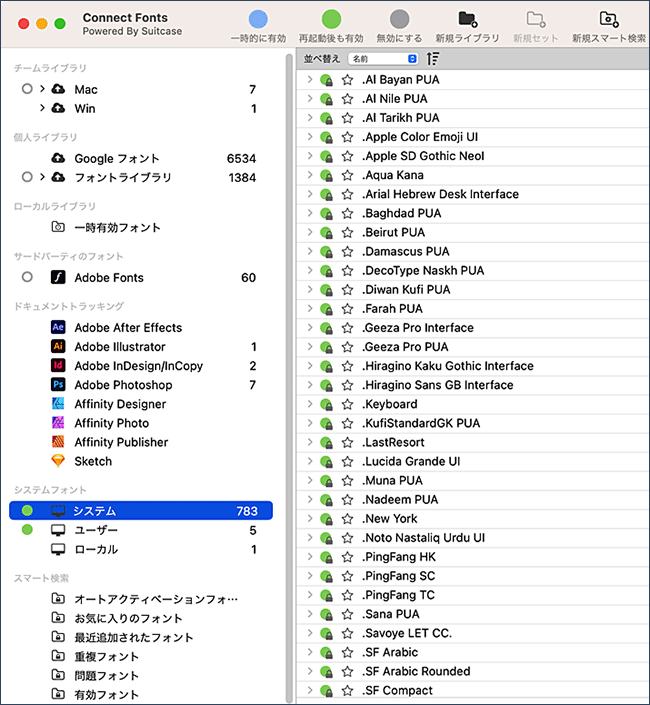Click activation status icon for .Damascus PUA
650x705 pixels.
[326, 252]
